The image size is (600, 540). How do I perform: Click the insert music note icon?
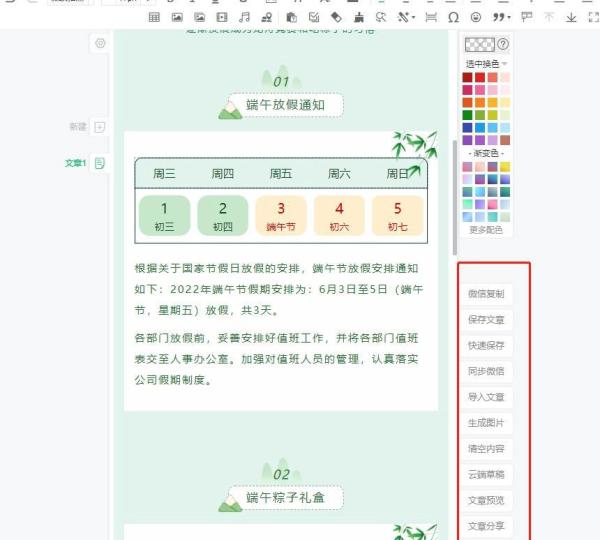pyautogui.click(x=243, y=18)
